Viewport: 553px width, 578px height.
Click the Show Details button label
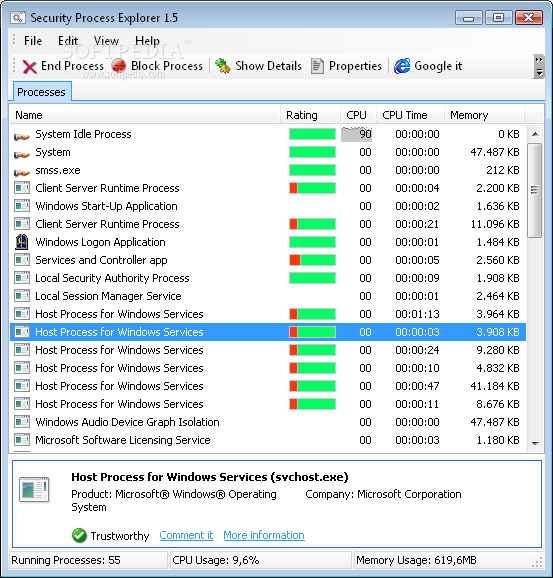click(268, 66)
